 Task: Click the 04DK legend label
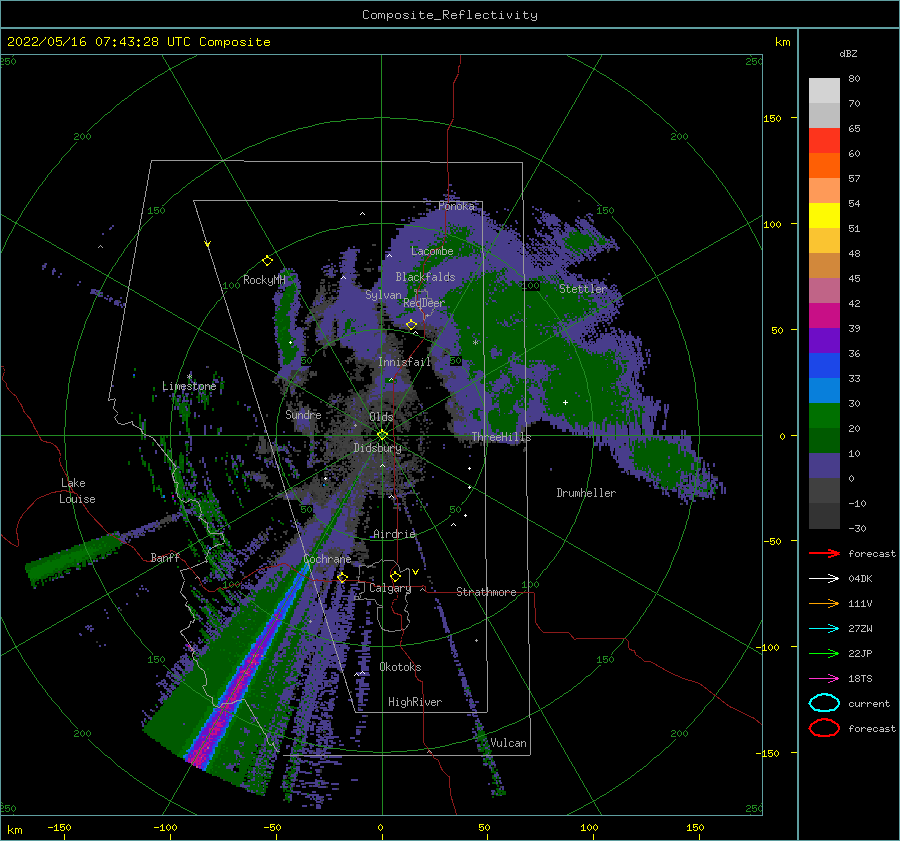(860, 579)
